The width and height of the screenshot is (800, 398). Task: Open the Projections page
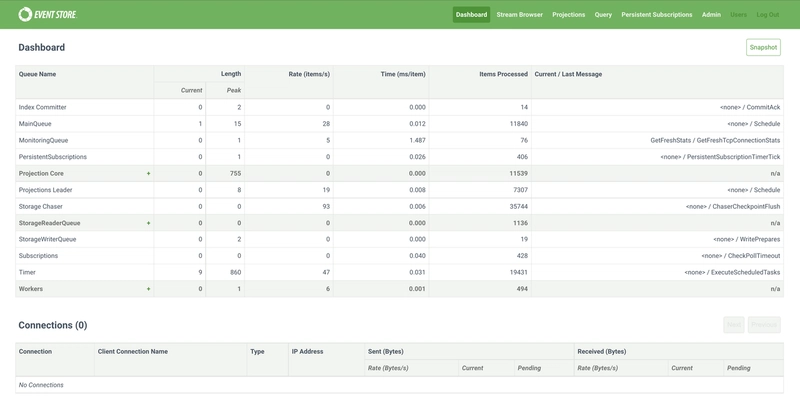568,15
